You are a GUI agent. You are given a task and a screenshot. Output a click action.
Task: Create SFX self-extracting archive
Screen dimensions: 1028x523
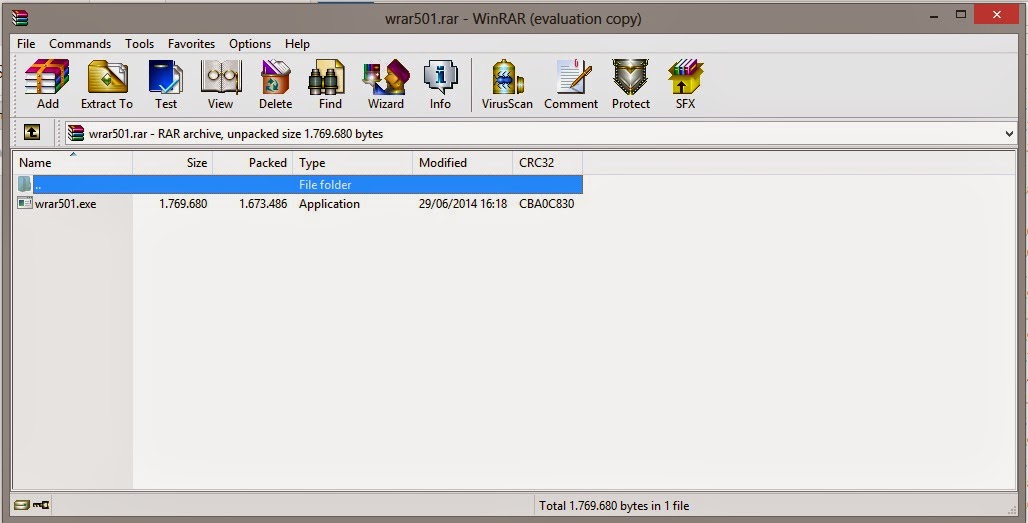(x=685, y=84)
